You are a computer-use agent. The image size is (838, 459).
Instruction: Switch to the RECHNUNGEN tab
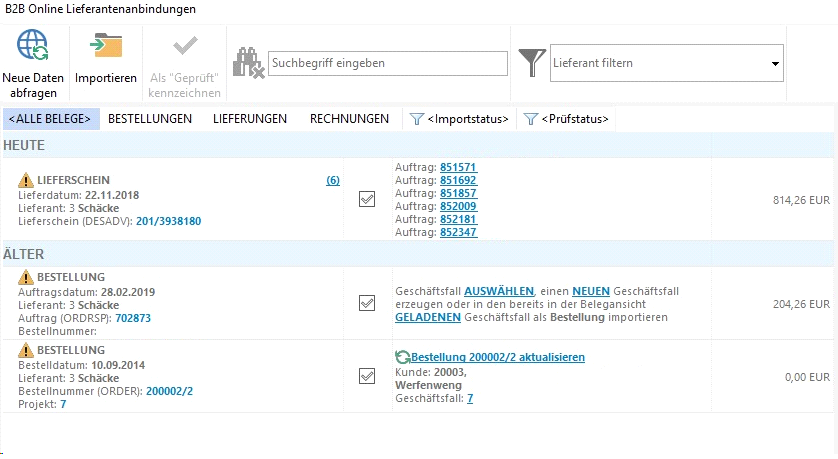coord(349,119)
